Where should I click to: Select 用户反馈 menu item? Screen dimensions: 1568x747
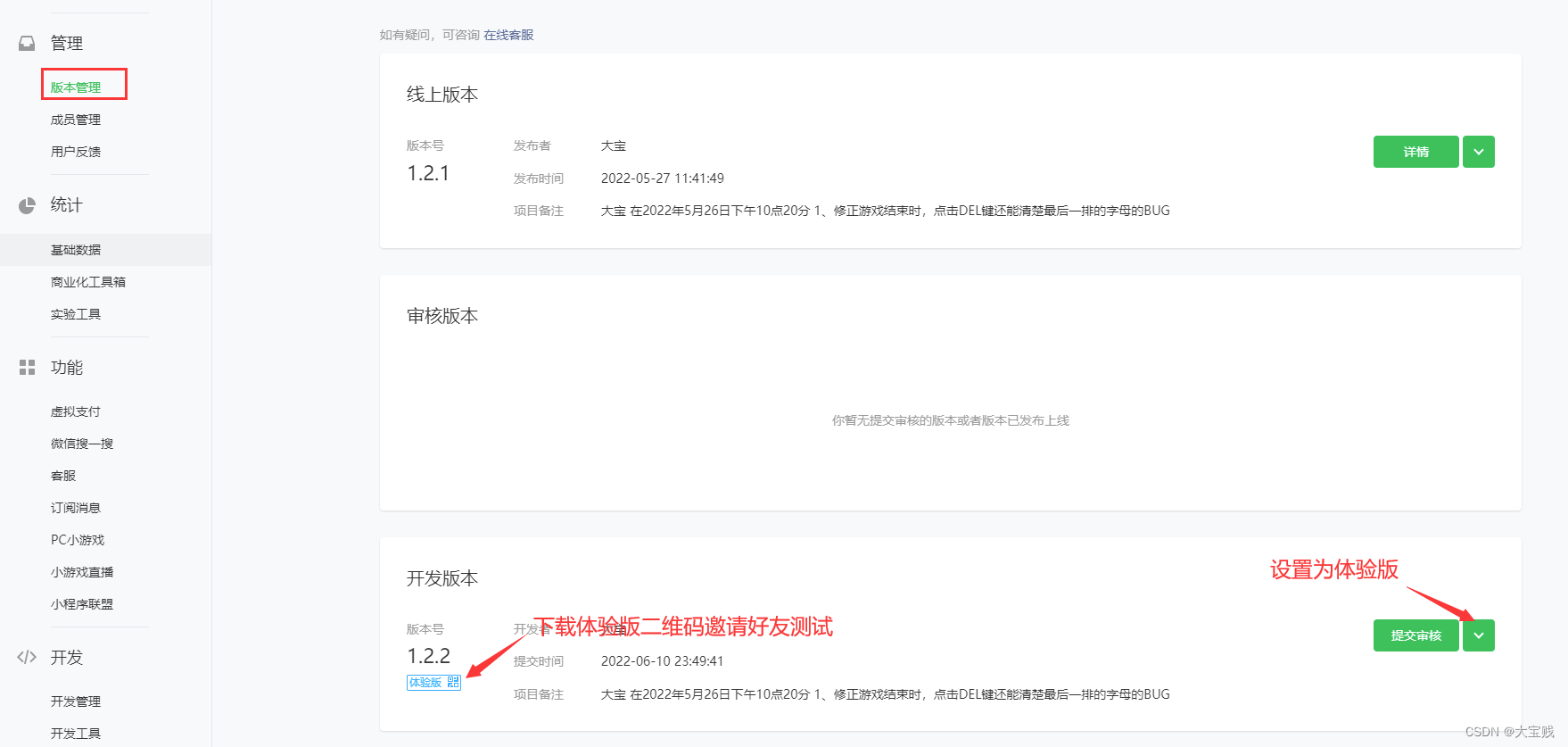(x=76, y=152)
